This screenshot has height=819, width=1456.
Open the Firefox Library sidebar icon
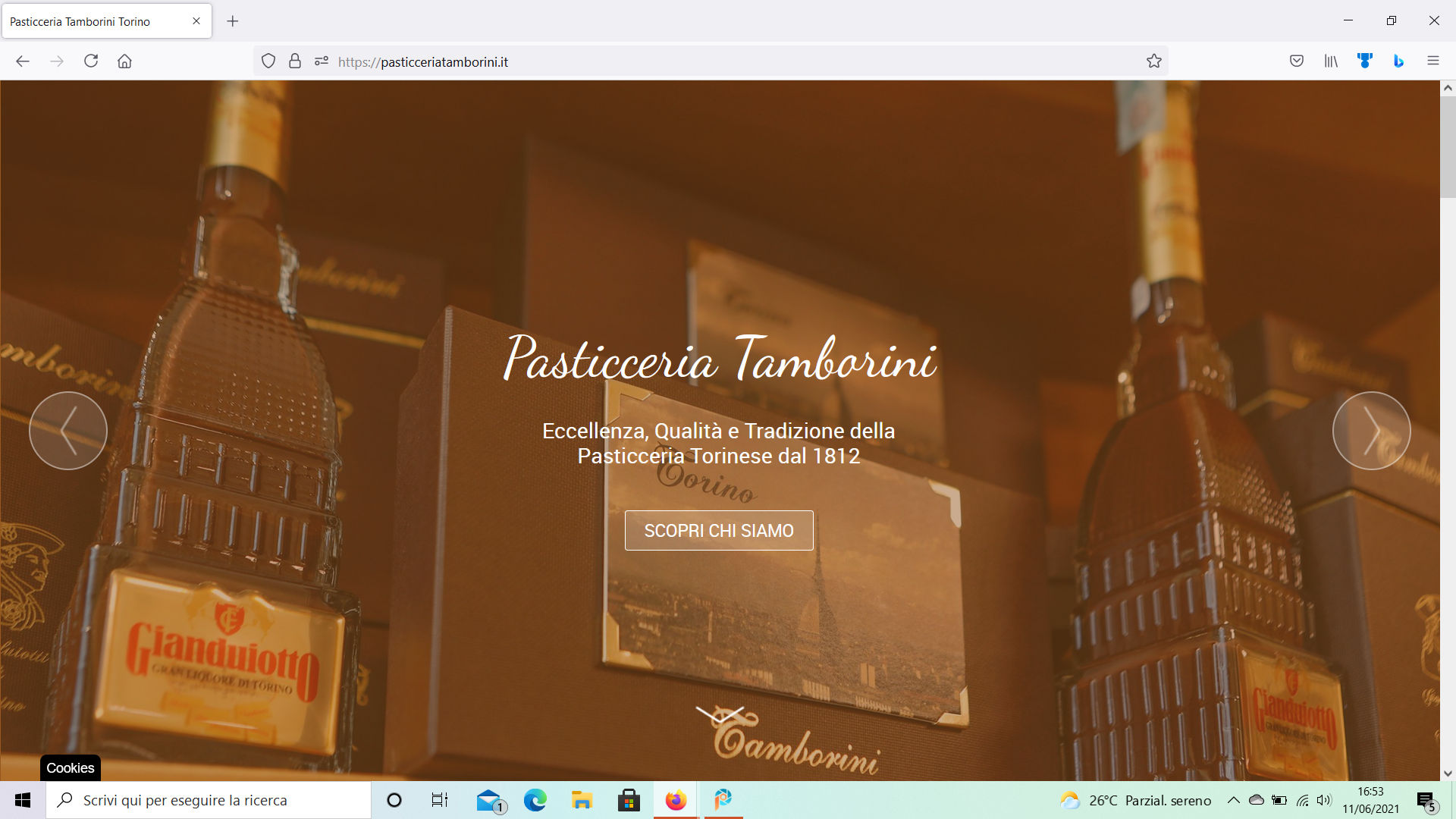[x=1331, y=61]
